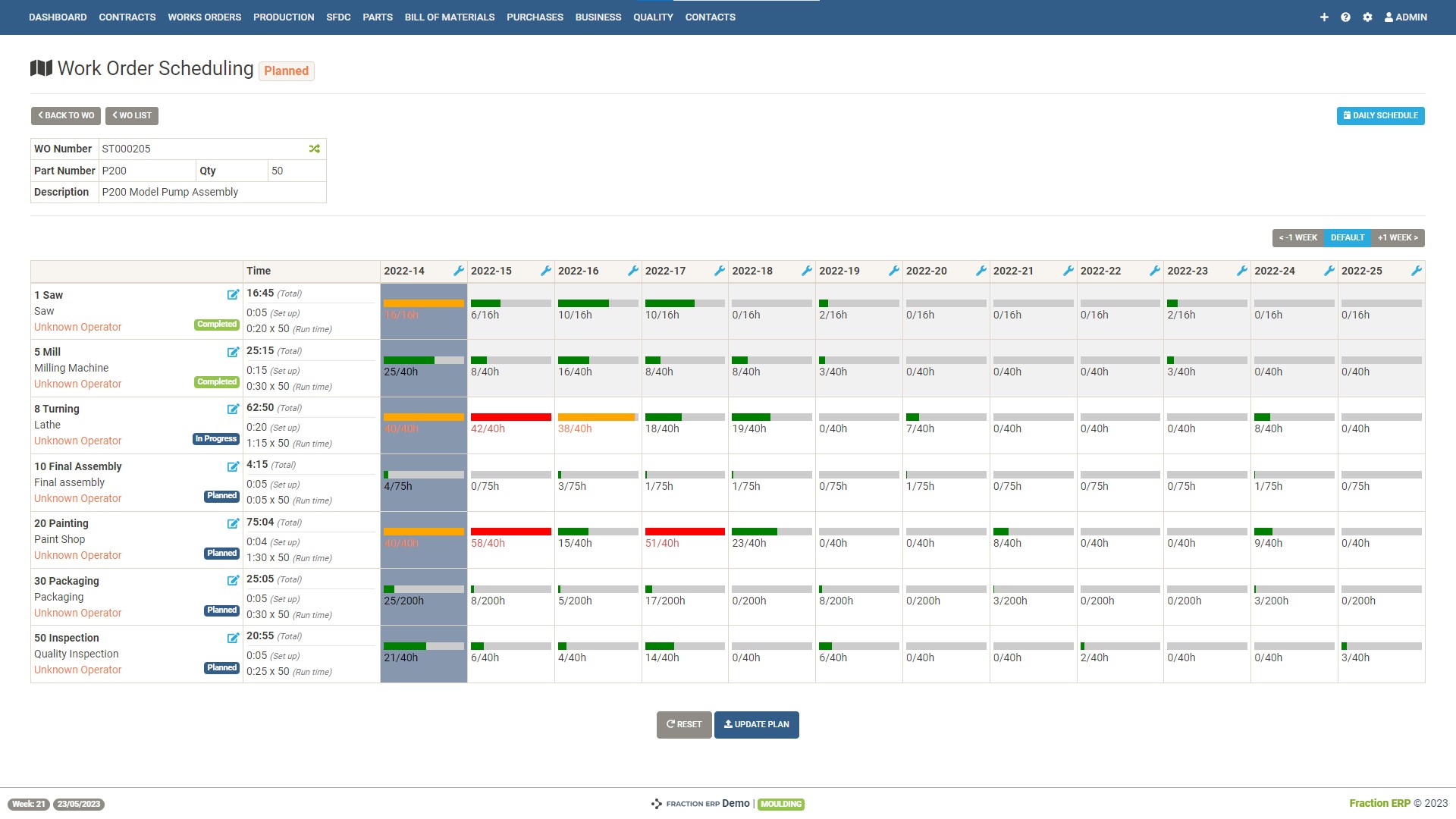
Task: Shift schedule forward with +1 WEEK
Action: click(1398, 237)
